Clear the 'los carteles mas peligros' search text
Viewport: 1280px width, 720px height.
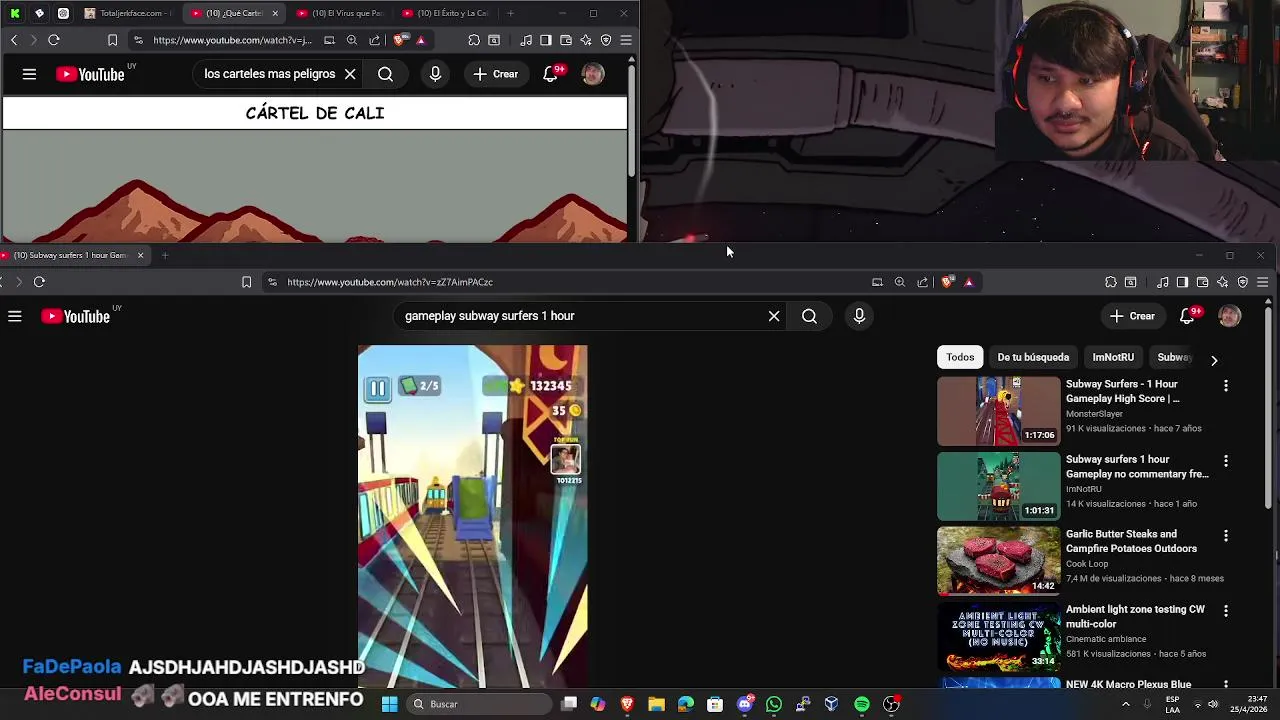tap(350, 74)
